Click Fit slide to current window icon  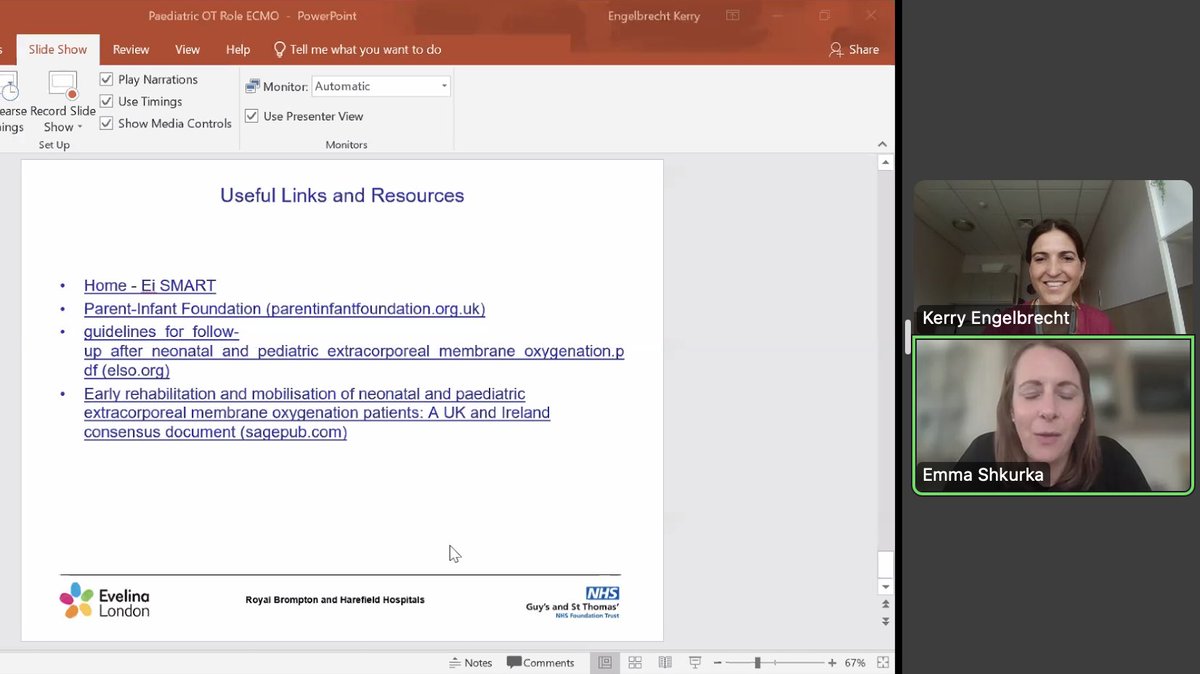click(883, 662)
